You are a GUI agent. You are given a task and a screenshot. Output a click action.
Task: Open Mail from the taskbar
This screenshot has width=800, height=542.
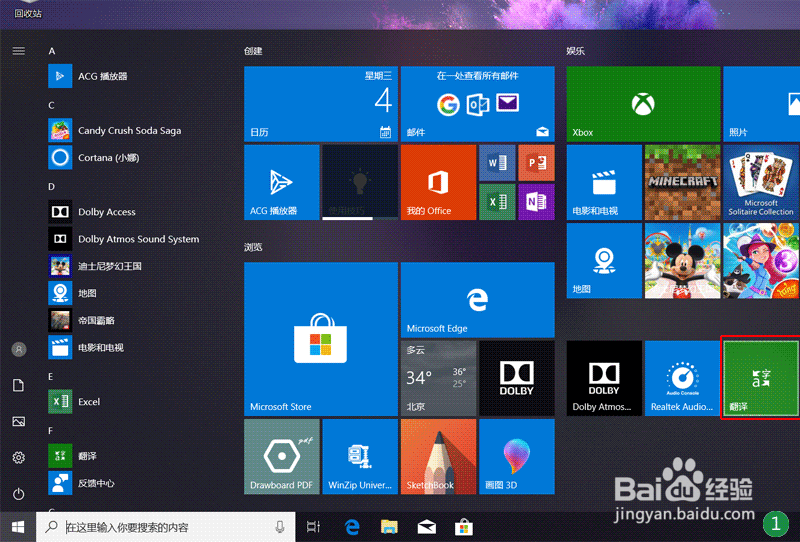427,527
